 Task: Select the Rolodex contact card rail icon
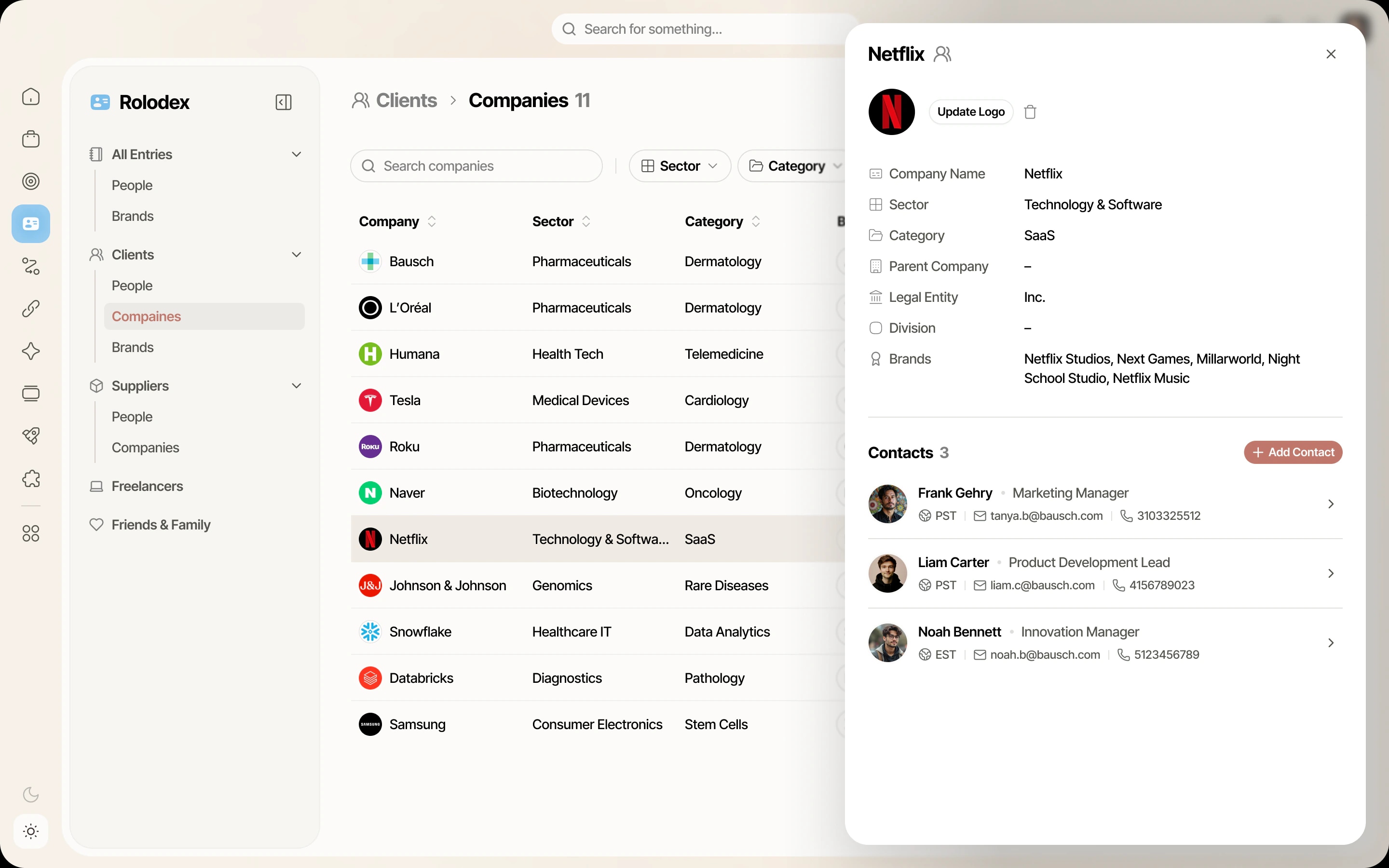31,224
